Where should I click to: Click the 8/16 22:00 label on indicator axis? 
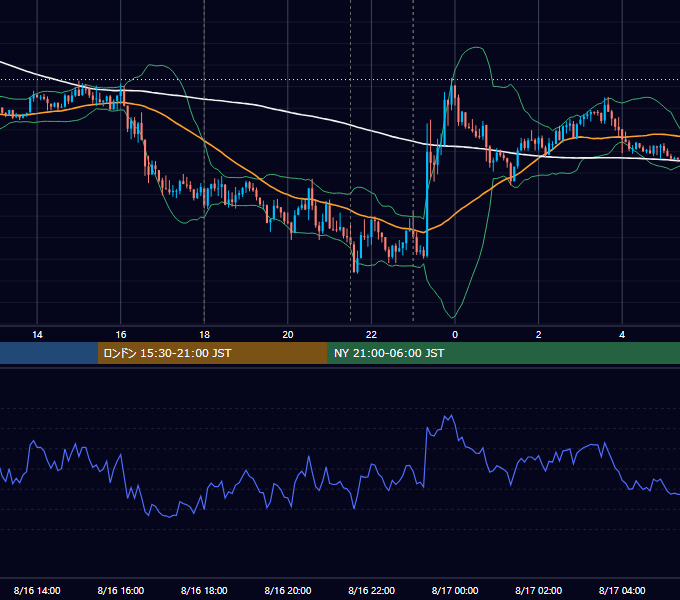371,590
